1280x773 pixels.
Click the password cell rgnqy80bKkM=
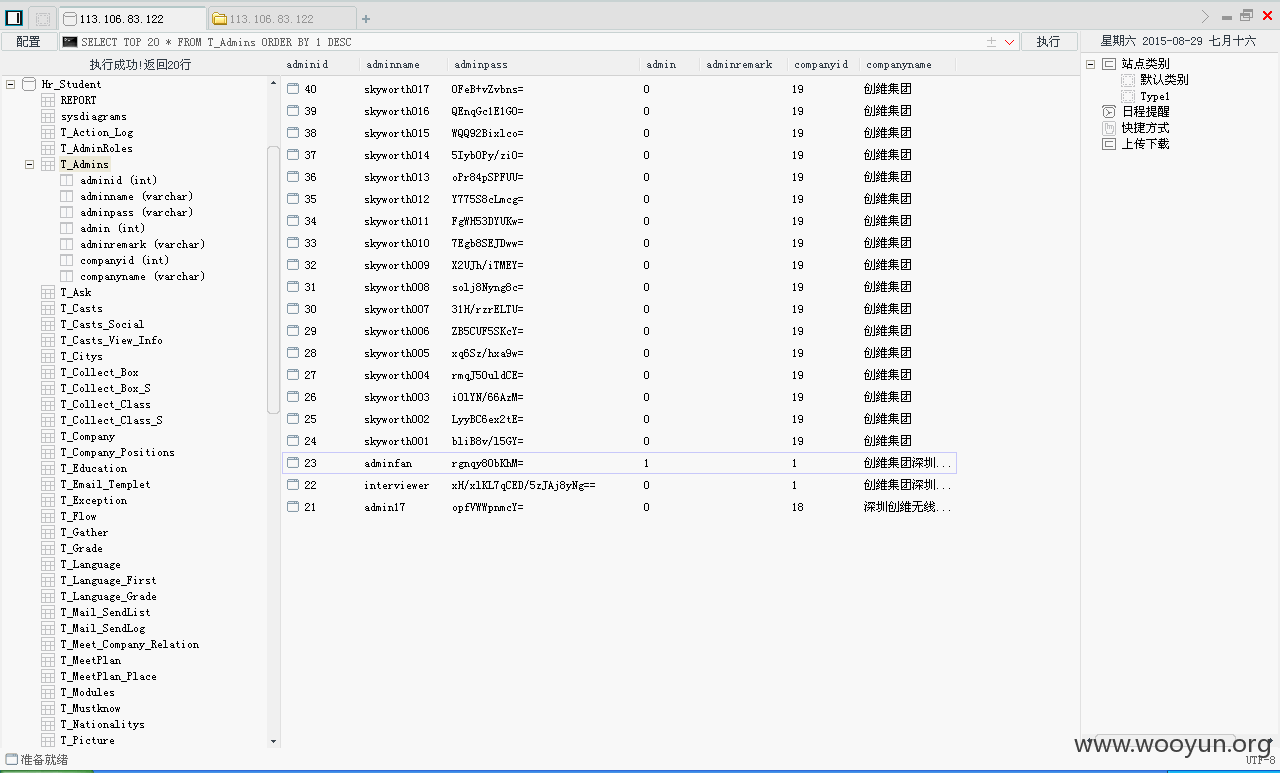click(x=488, y=463)
